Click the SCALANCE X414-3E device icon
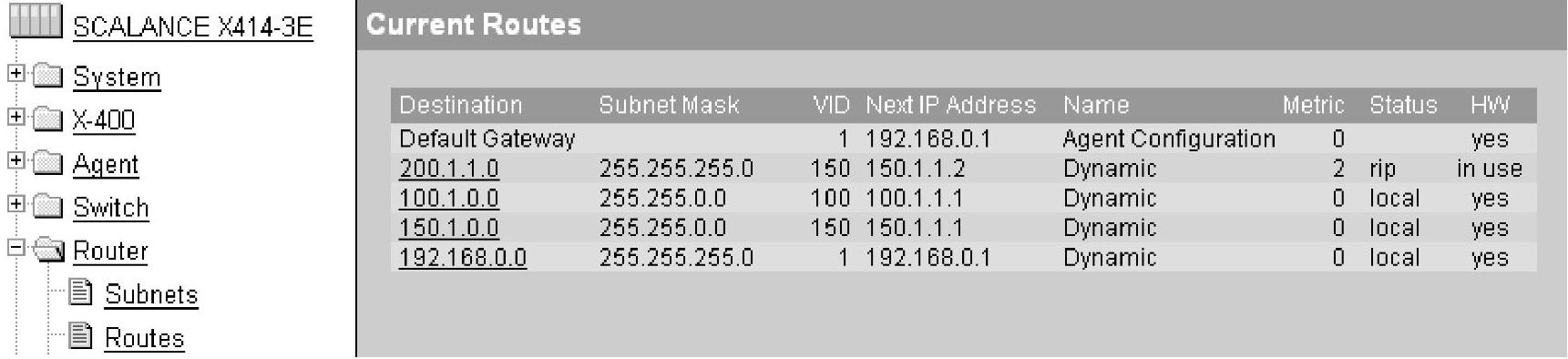 tap(36, 22)
